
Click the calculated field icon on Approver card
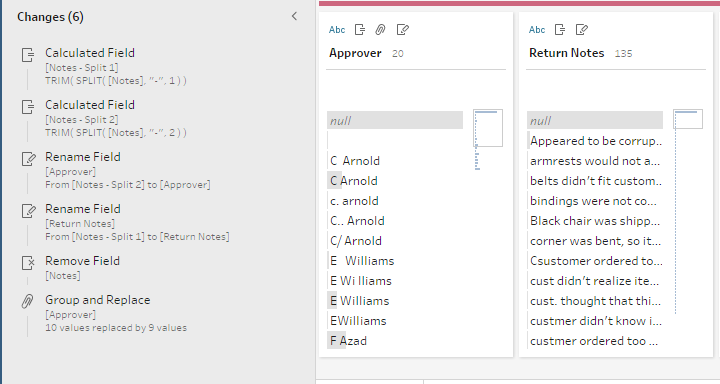coord(360,30)
